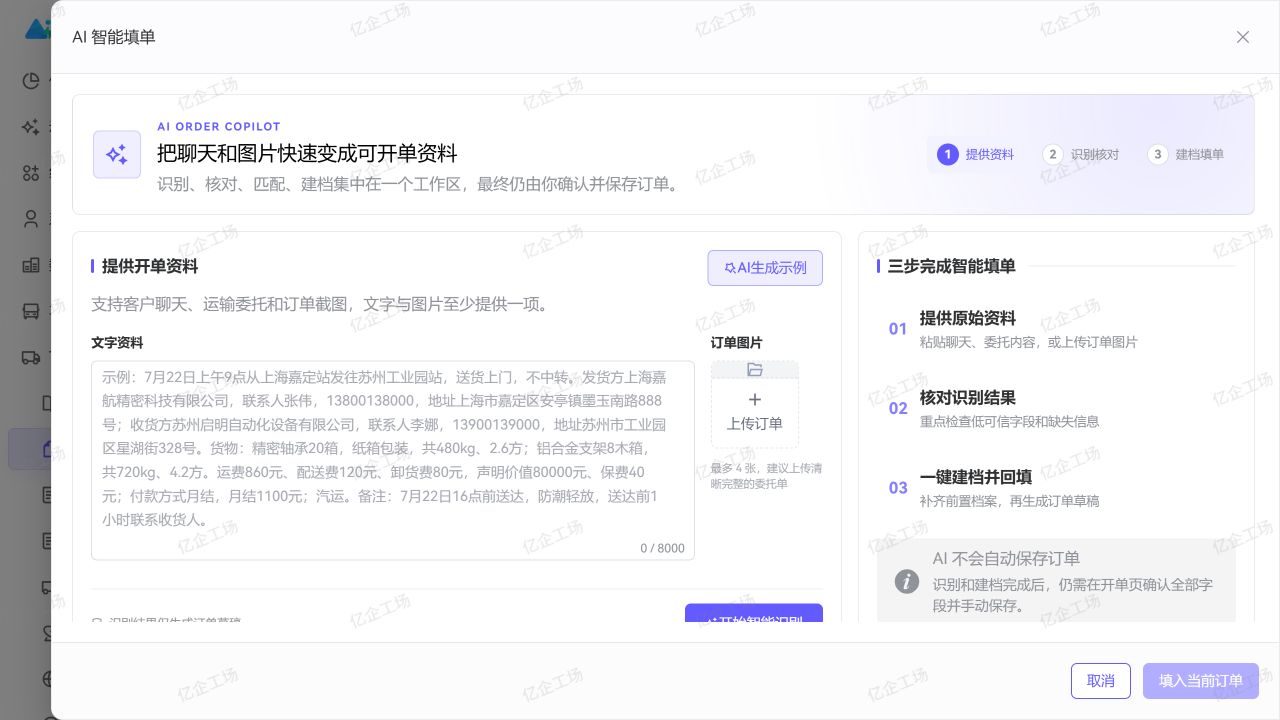Click the apps grid icon in sidebar

click(x=31, y=173)
